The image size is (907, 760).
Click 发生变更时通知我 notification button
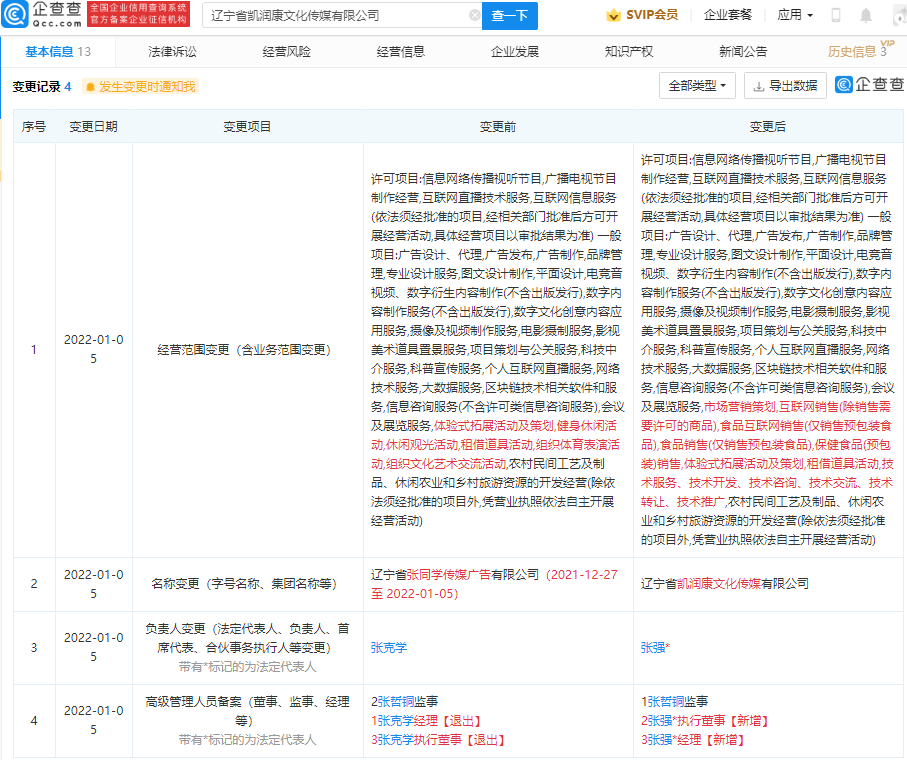[141, 87]
